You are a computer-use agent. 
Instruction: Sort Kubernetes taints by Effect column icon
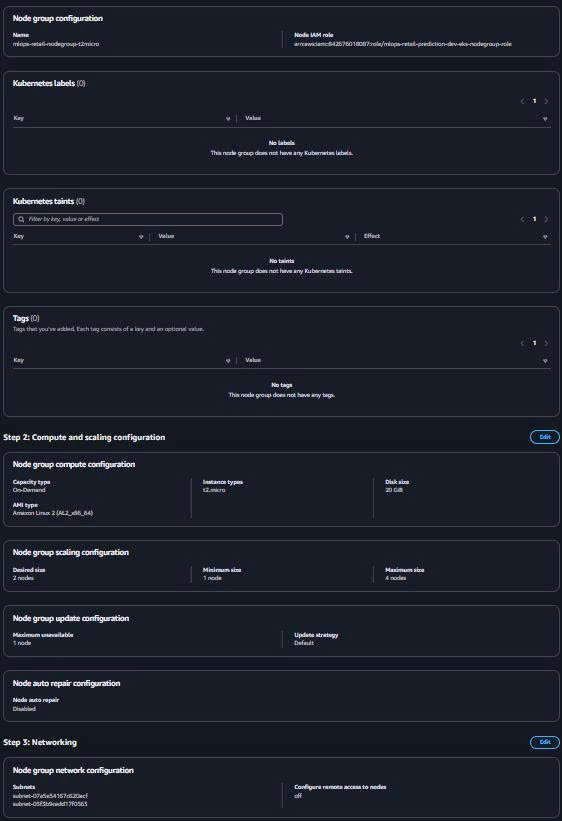(545, 237)
